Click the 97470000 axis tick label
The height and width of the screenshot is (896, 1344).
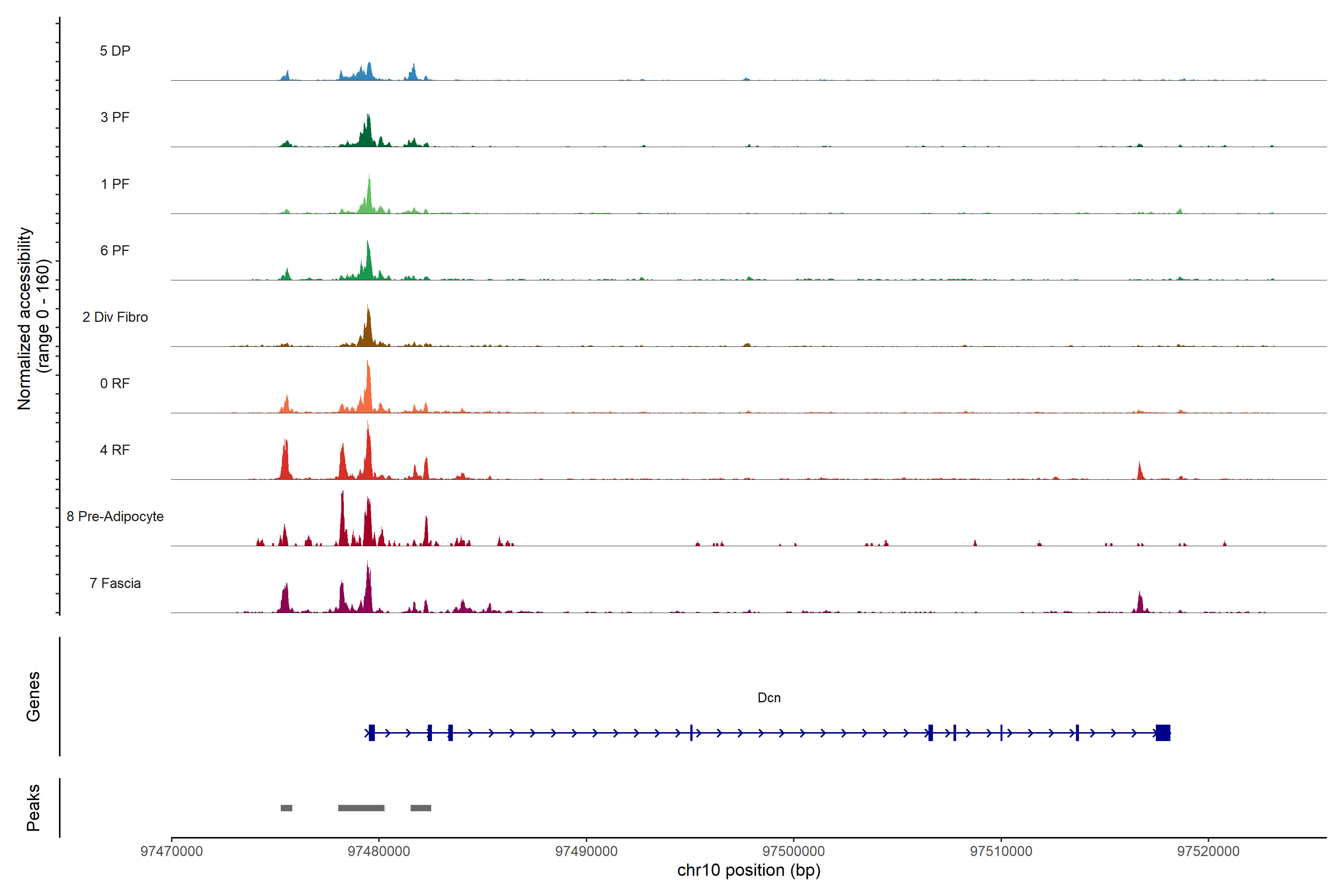tap(171, 852)
